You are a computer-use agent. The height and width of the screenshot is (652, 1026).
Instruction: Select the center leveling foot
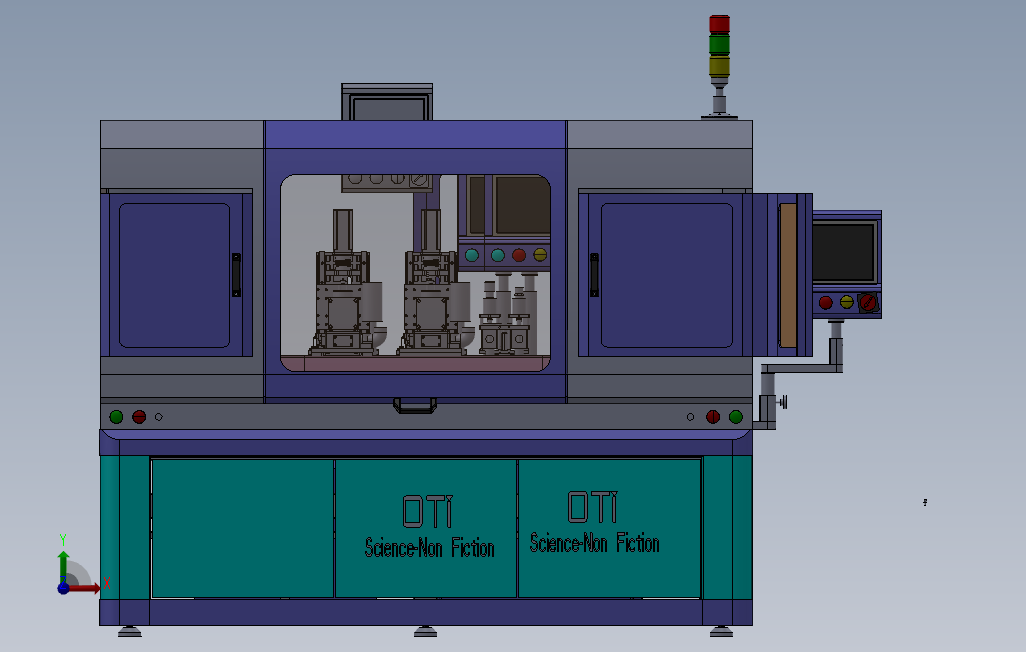(x=425, y=631)
